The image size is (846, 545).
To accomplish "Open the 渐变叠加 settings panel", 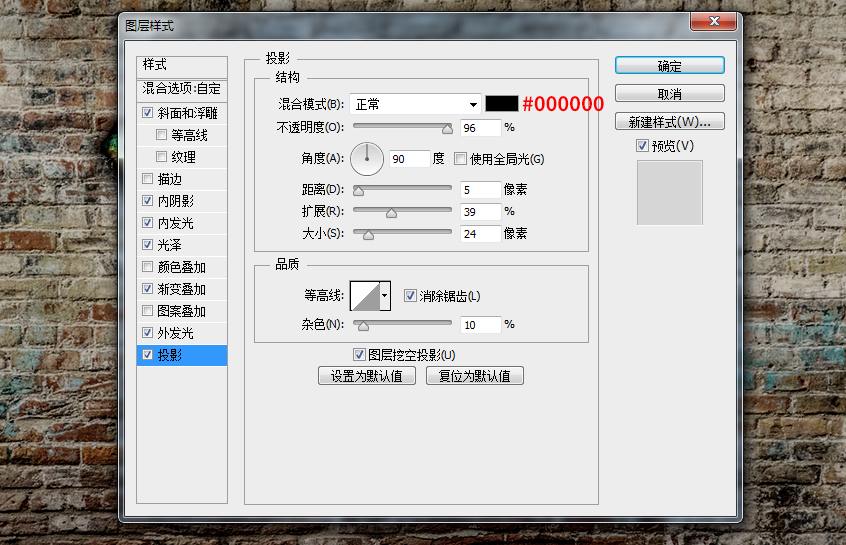I will pos(181,289).
